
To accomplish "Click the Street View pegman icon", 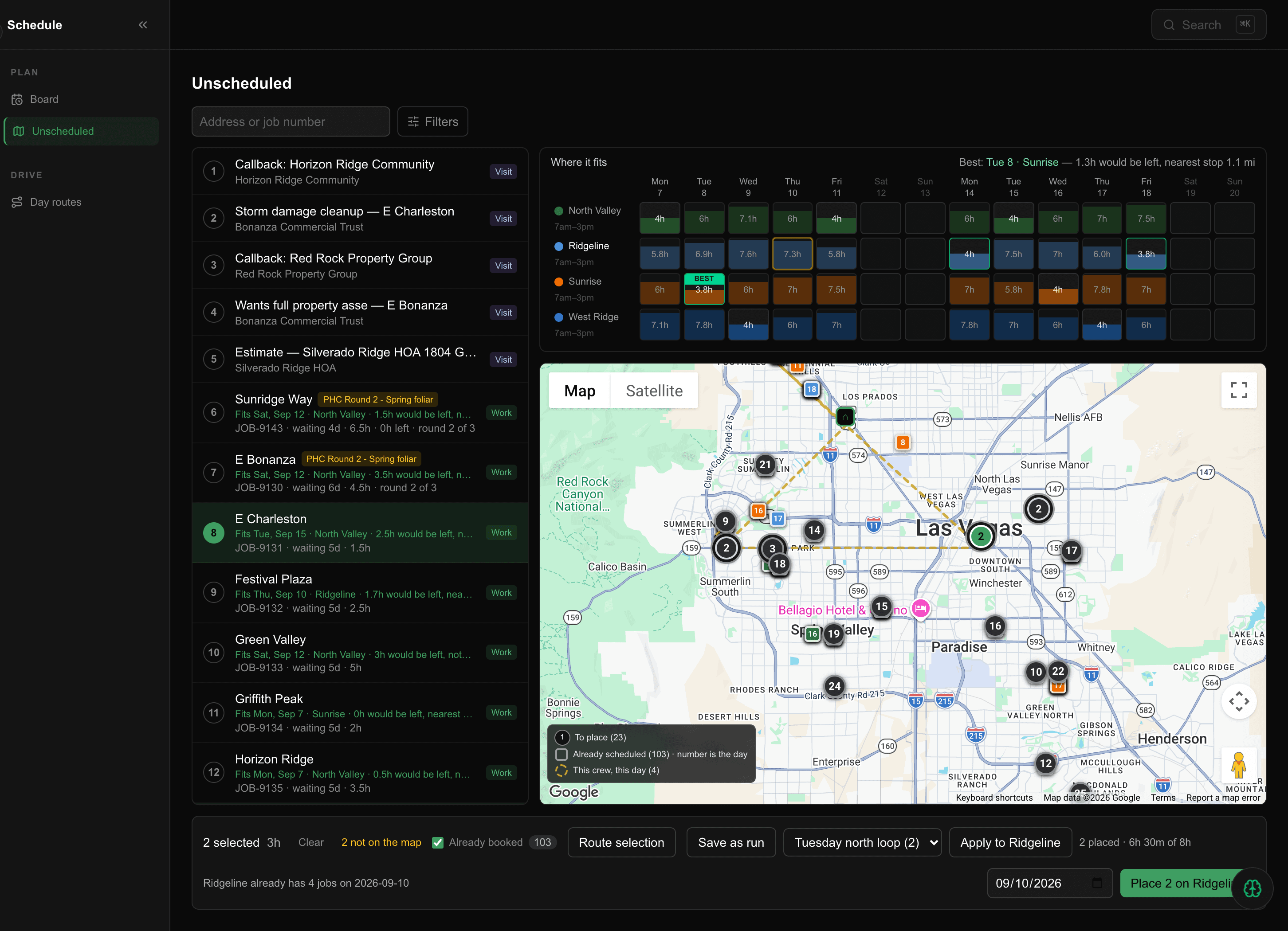I will pos(1239,765).
